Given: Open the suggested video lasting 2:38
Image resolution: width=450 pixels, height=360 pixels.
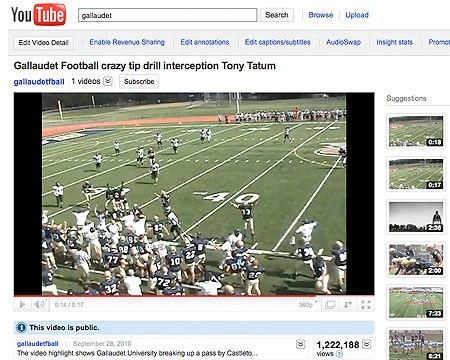Looking at the screenshot, I should pyautogui.click(x=416, y=217).
